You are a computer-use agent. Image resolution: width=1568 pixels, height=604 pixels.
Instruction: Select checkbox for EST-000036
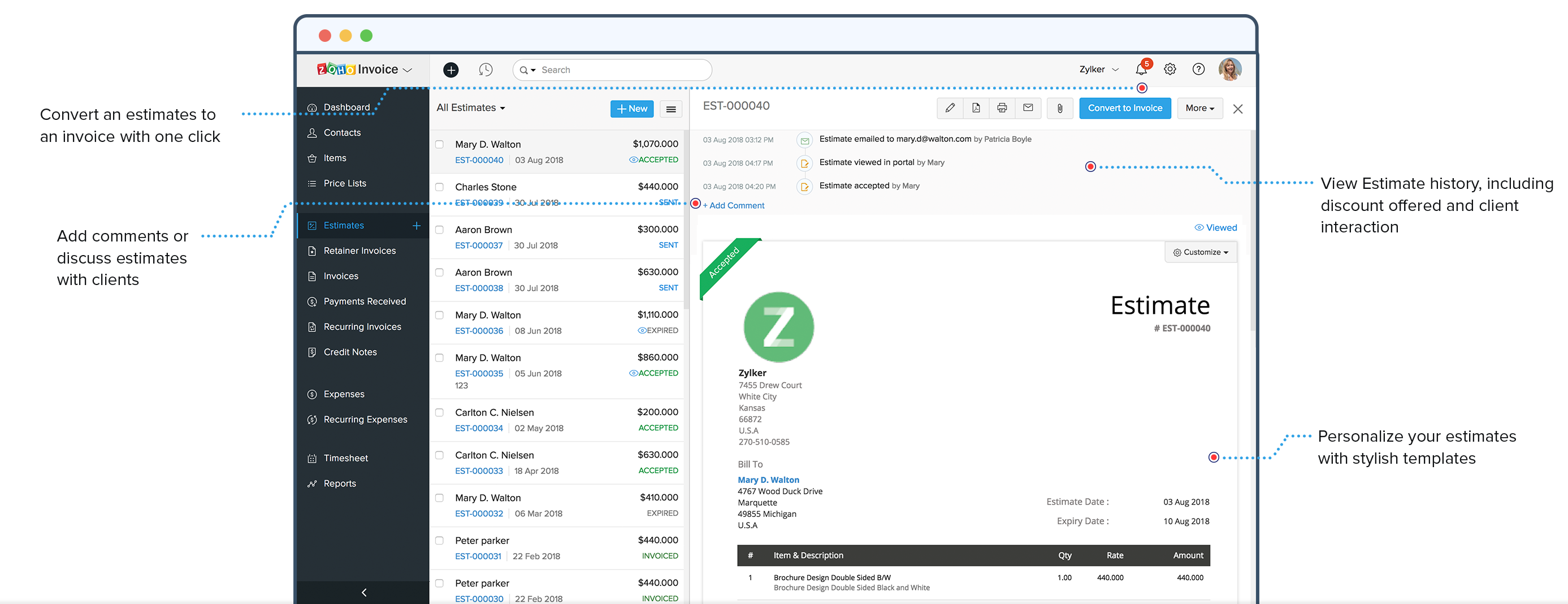coord(439,315)
